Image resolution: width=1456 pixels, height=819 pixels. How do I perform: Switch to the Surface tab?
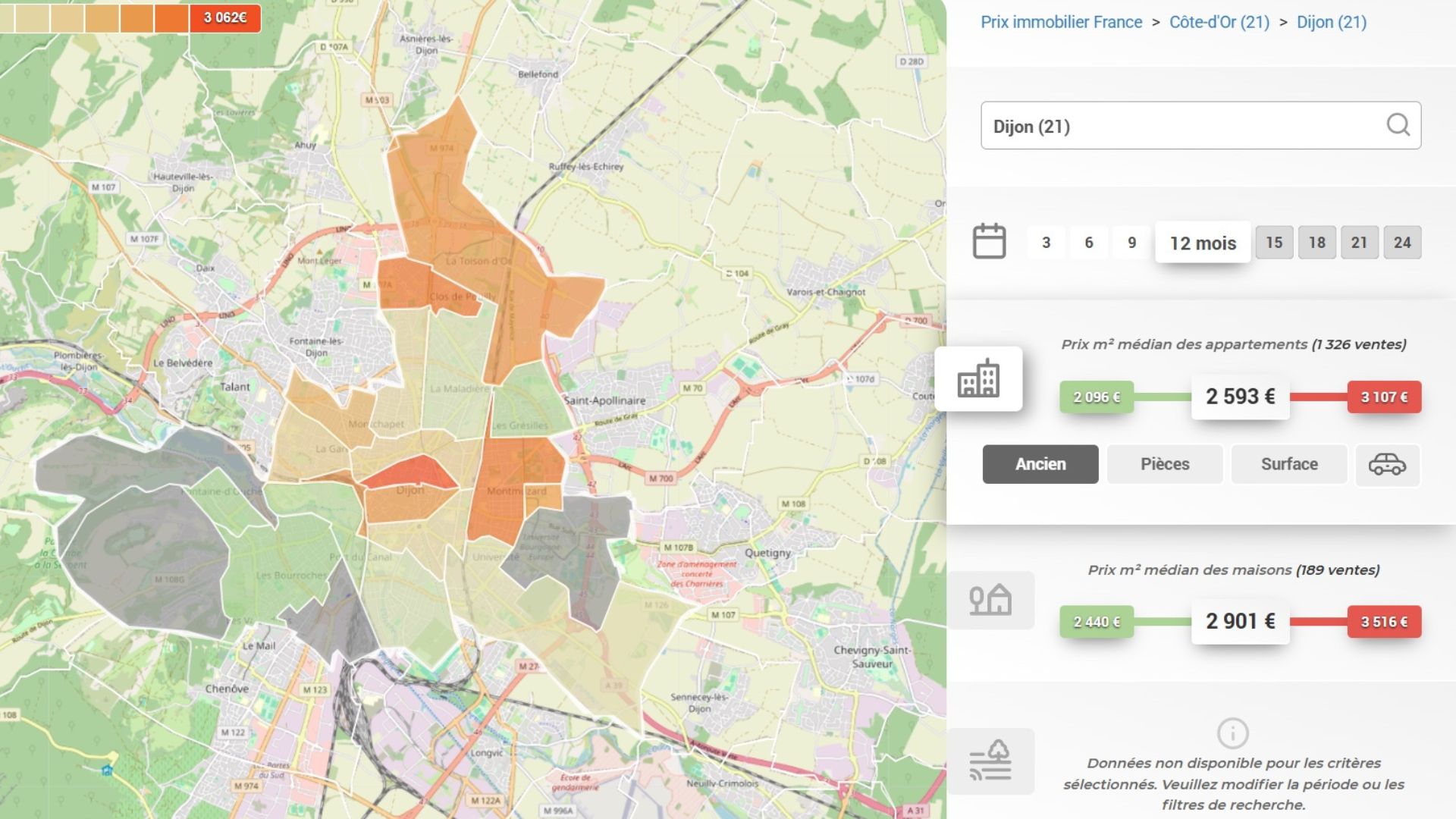point(1288,464)
